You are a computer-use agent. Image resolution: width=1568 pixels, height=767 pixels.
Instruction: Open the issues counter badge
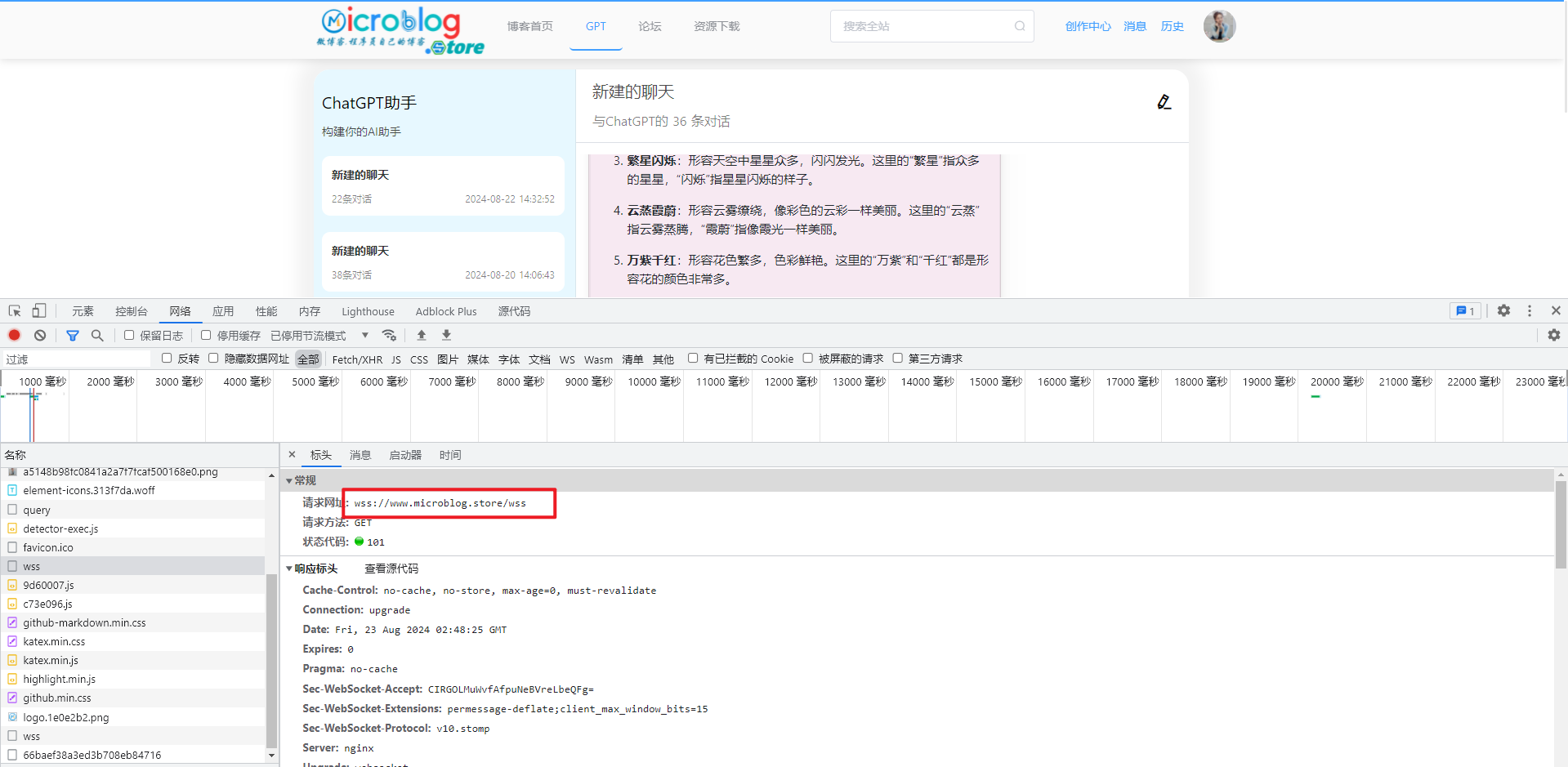click(1465, 310)
